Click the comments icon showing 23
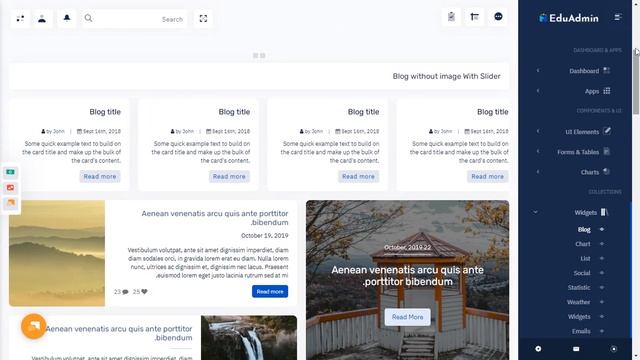 click(x=125, y=292)
